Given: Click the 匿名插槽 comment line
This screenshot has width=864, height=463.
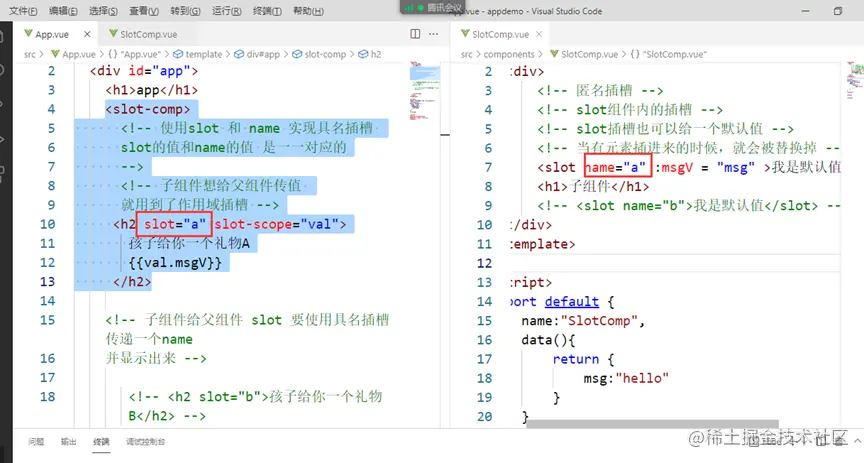Looking at the screenshot, I should 600,90.
